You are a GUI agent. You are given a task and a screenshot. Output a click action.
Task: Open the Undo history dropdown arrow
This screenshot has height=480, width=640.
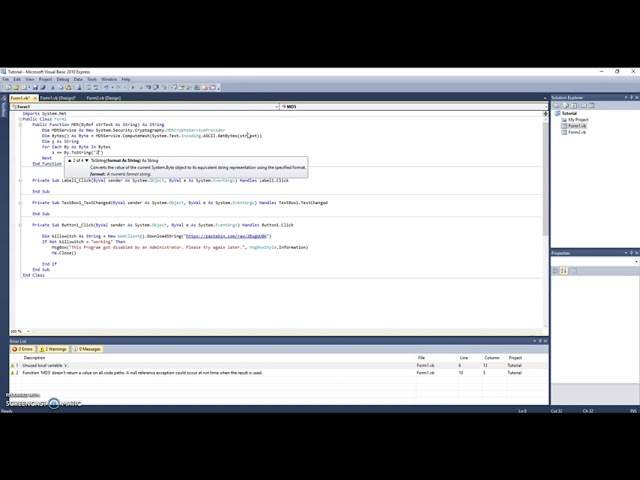tap(112, 87)
